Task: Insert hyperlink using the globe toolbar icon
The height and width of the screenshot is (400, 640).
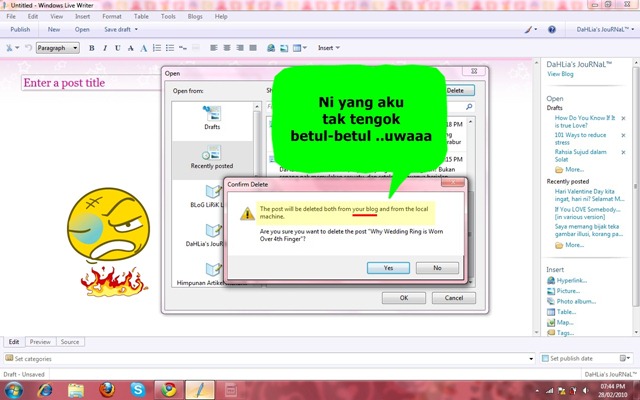Action: (271, 48)
